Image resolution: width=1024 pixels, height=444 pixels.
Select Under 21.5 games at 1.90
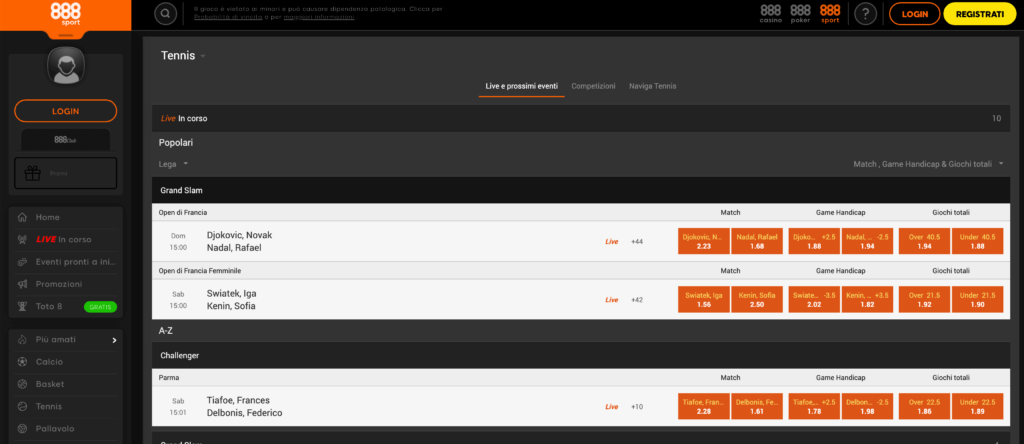pyautogui.click(x=978, y=300)
